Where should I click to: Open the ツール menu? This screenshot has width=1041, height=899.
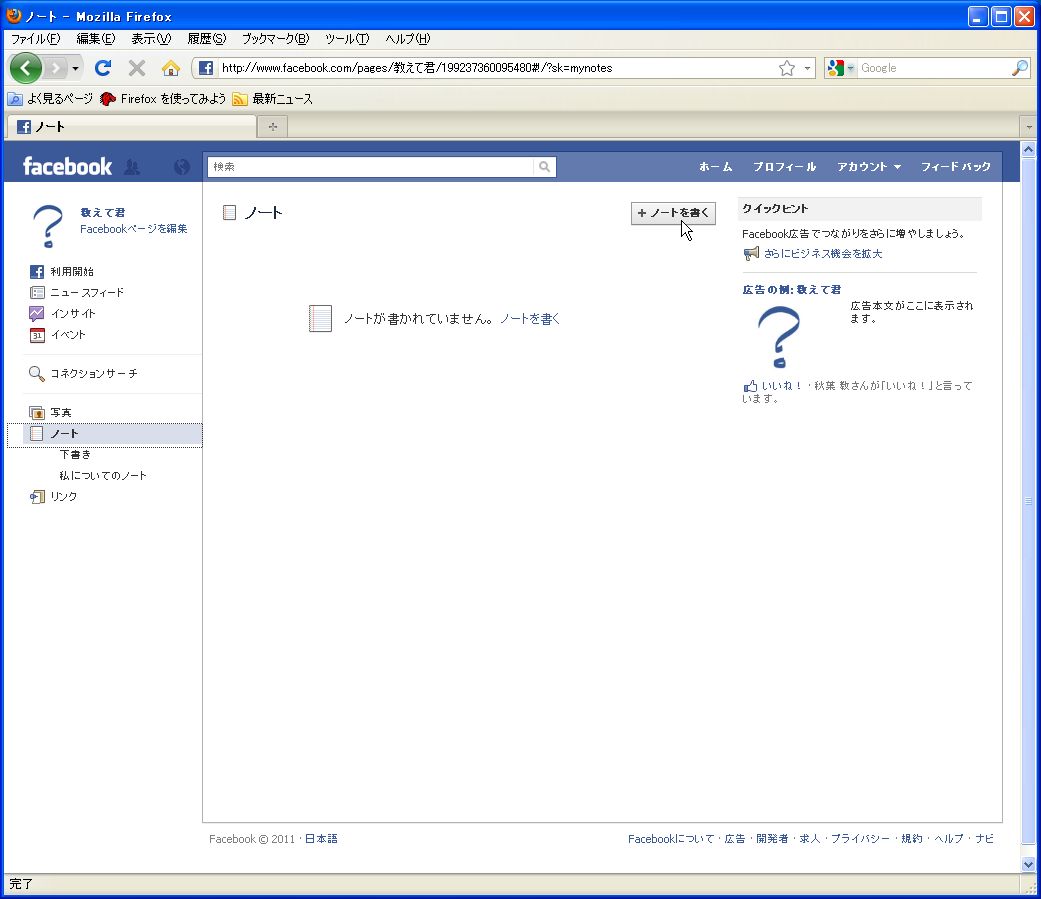tap(347, 39)
